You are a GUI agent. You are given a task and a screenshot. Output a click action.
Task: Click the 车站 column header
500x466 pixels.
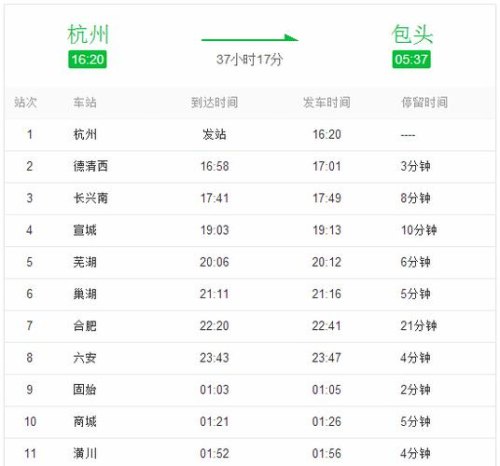coord(85,102)
